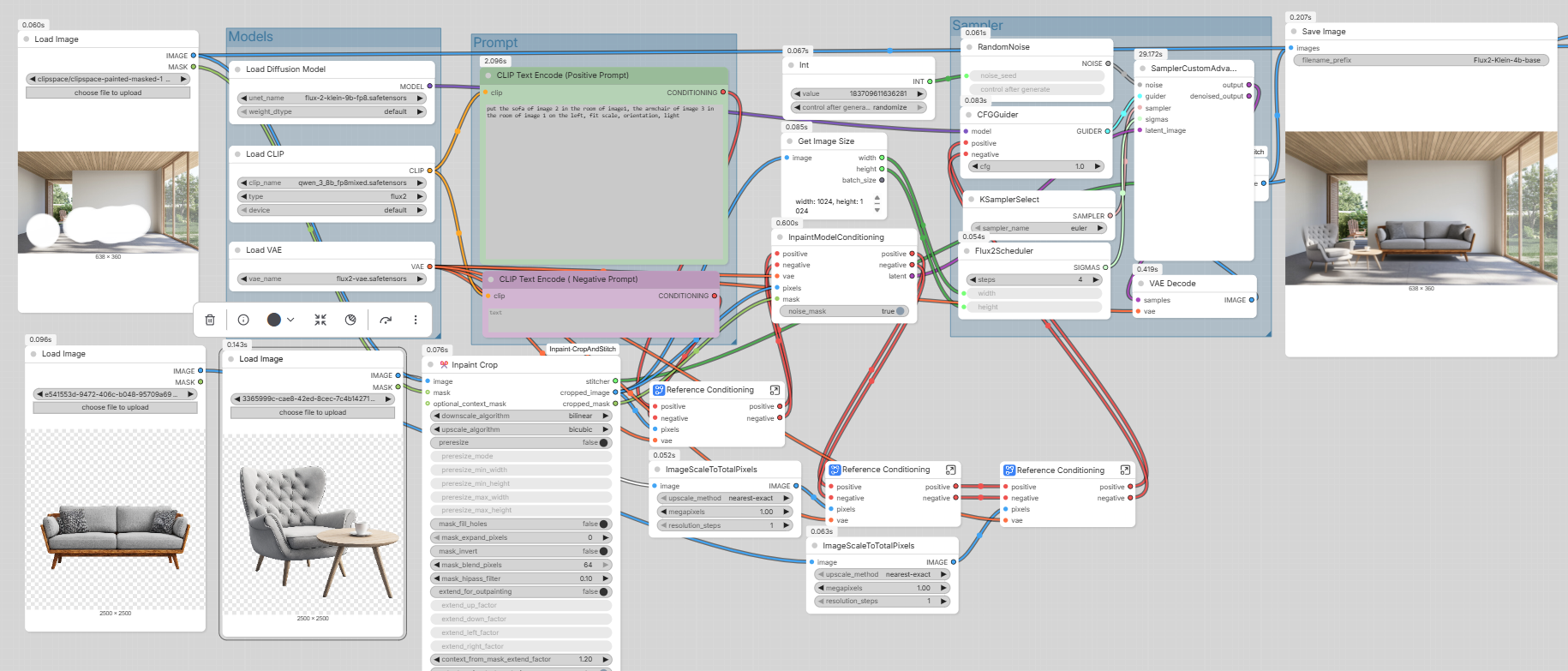Open the sampler_name euler dropdown
This screenshot has height=671, width=1568.
pyautogui.click(x=1038, y=229)
